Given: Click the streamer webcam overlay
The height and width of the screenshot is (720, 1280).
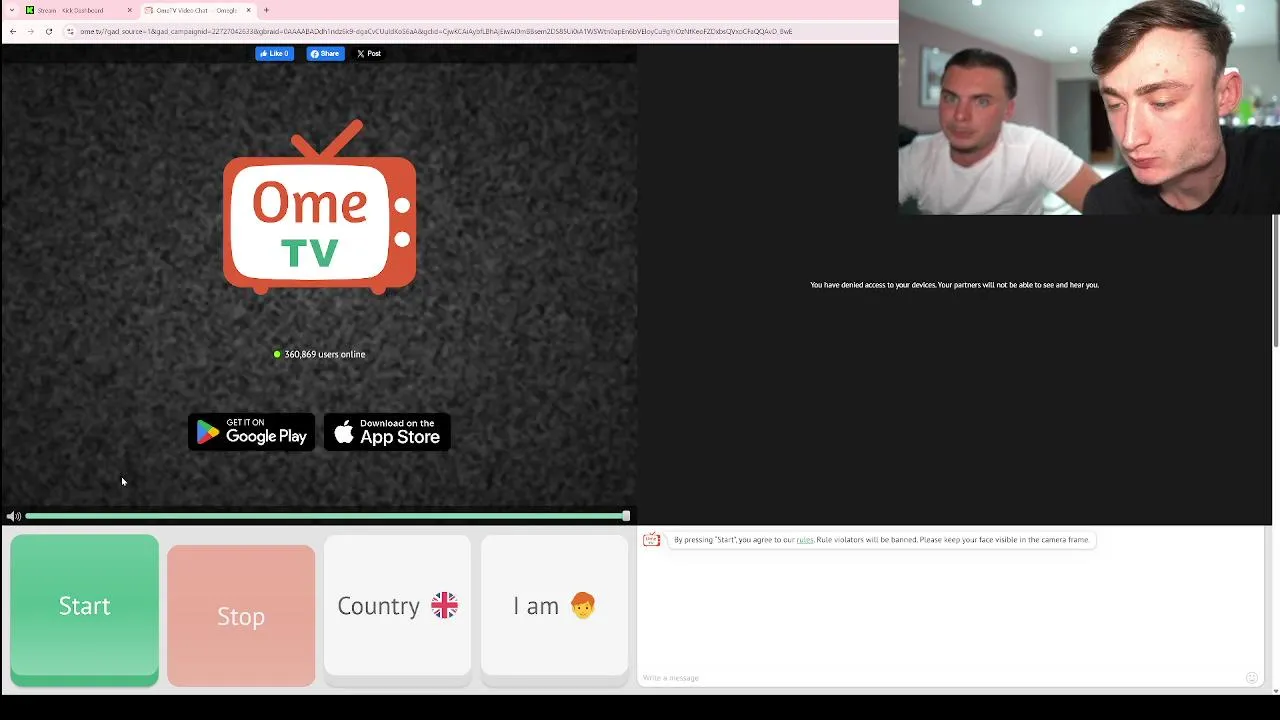Looking at the screenshot, I should click(x=1089, y=107).
